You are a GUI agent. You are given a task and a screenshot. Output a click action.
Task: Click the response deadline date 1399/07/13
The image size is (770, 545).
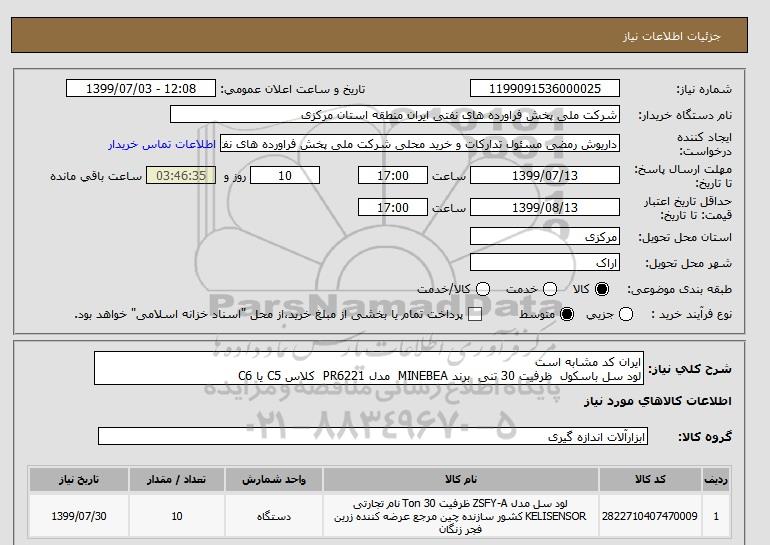(545, 175)
